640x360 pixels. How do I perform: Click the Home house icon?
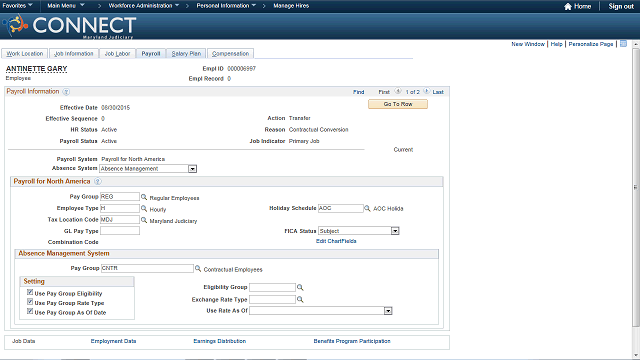pos(568,6)
